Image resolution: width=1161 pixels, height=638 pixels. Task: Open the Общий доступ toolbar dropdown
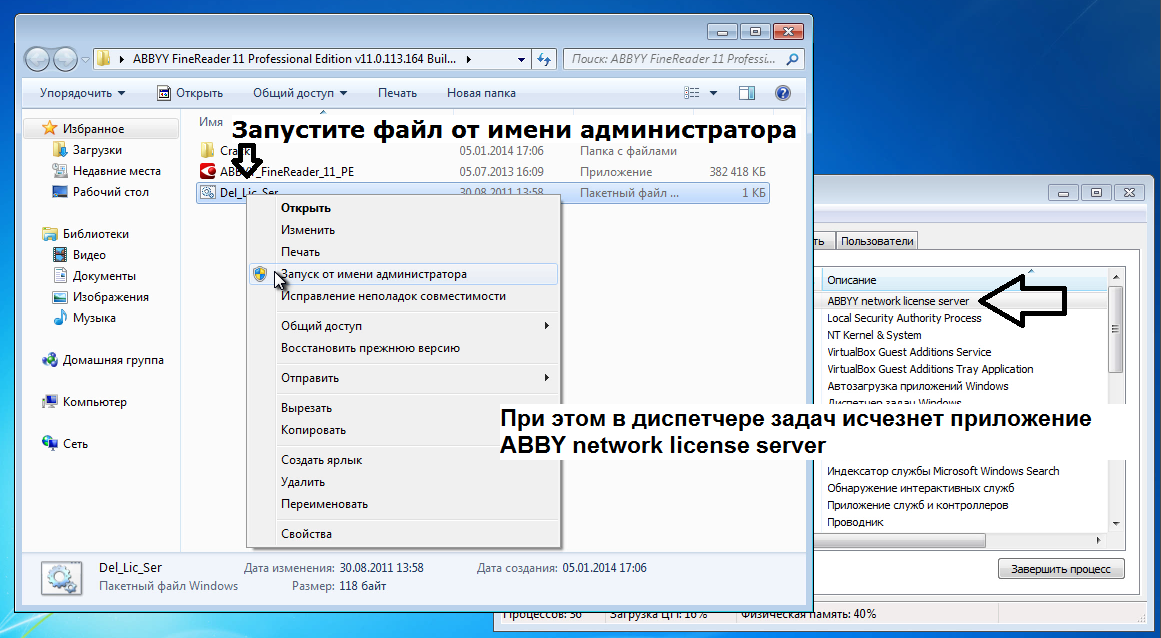tap(300, 93)
